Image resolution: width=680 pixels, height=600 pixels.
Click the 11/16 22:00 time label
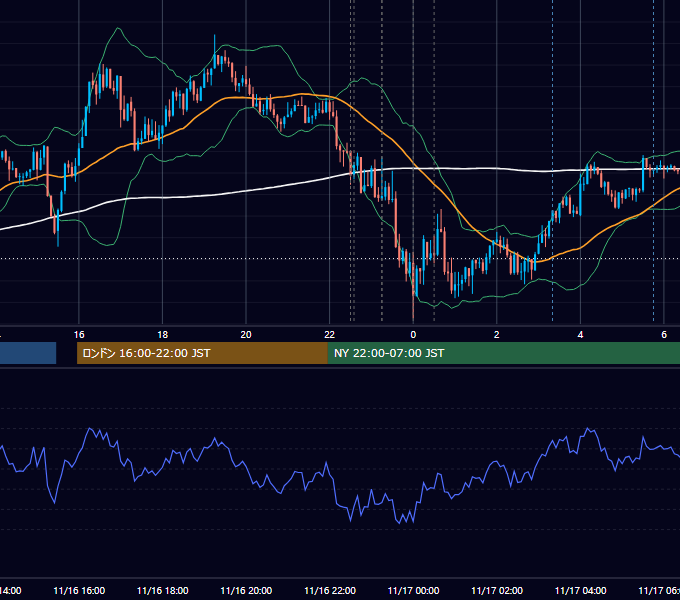click(330, 590)
